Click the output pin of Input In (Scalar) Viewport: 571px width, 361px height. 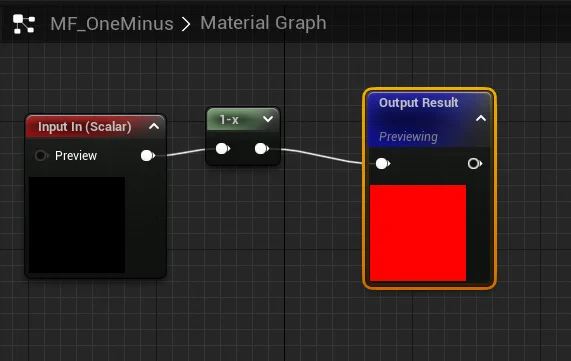click(x=148, y=156)
